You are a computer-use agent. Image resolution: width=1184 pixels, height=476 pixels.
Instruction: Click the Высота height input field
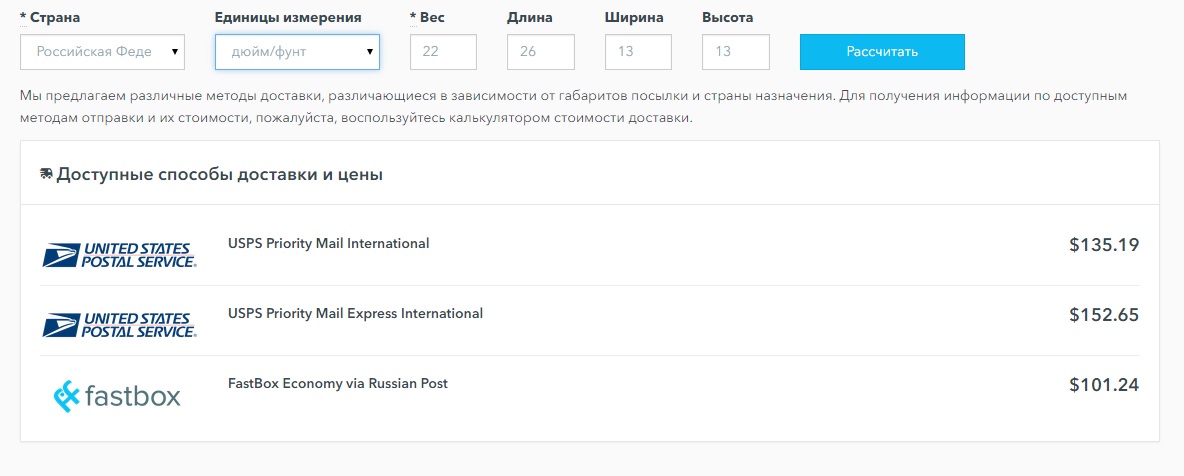point(736,52)
